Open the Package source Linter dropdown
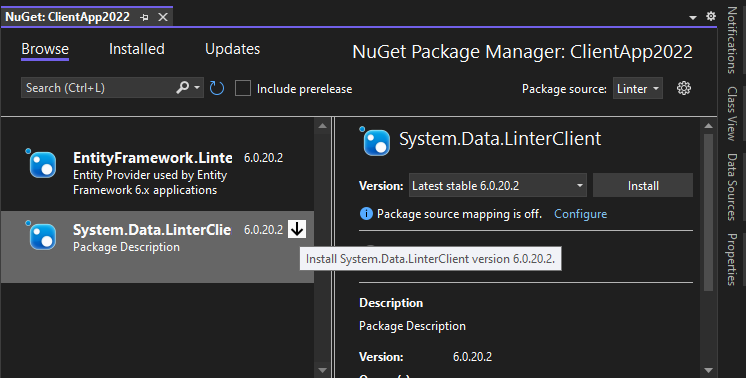 (638, 88)
